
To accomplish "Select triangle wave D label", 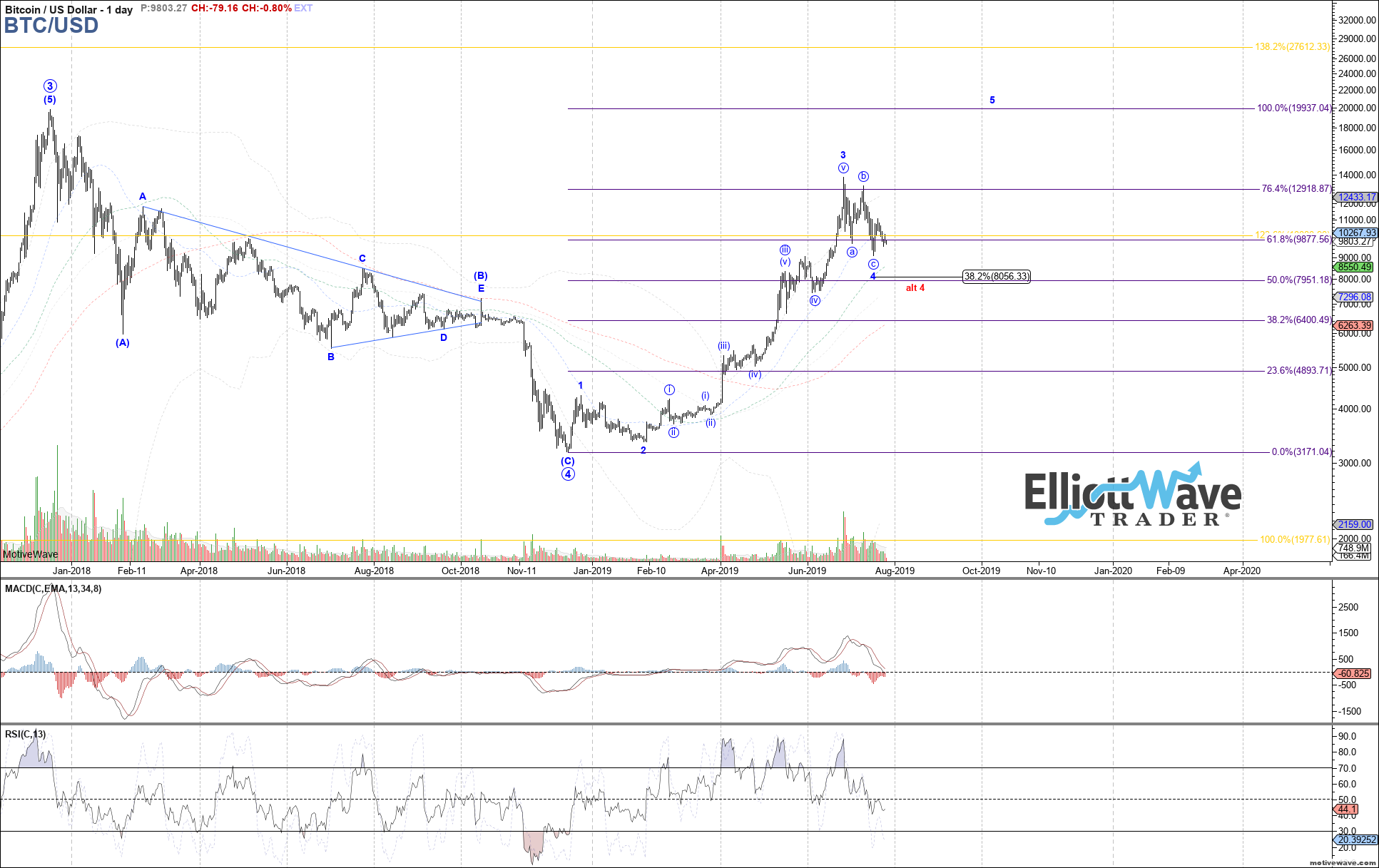I will [444, 338].
